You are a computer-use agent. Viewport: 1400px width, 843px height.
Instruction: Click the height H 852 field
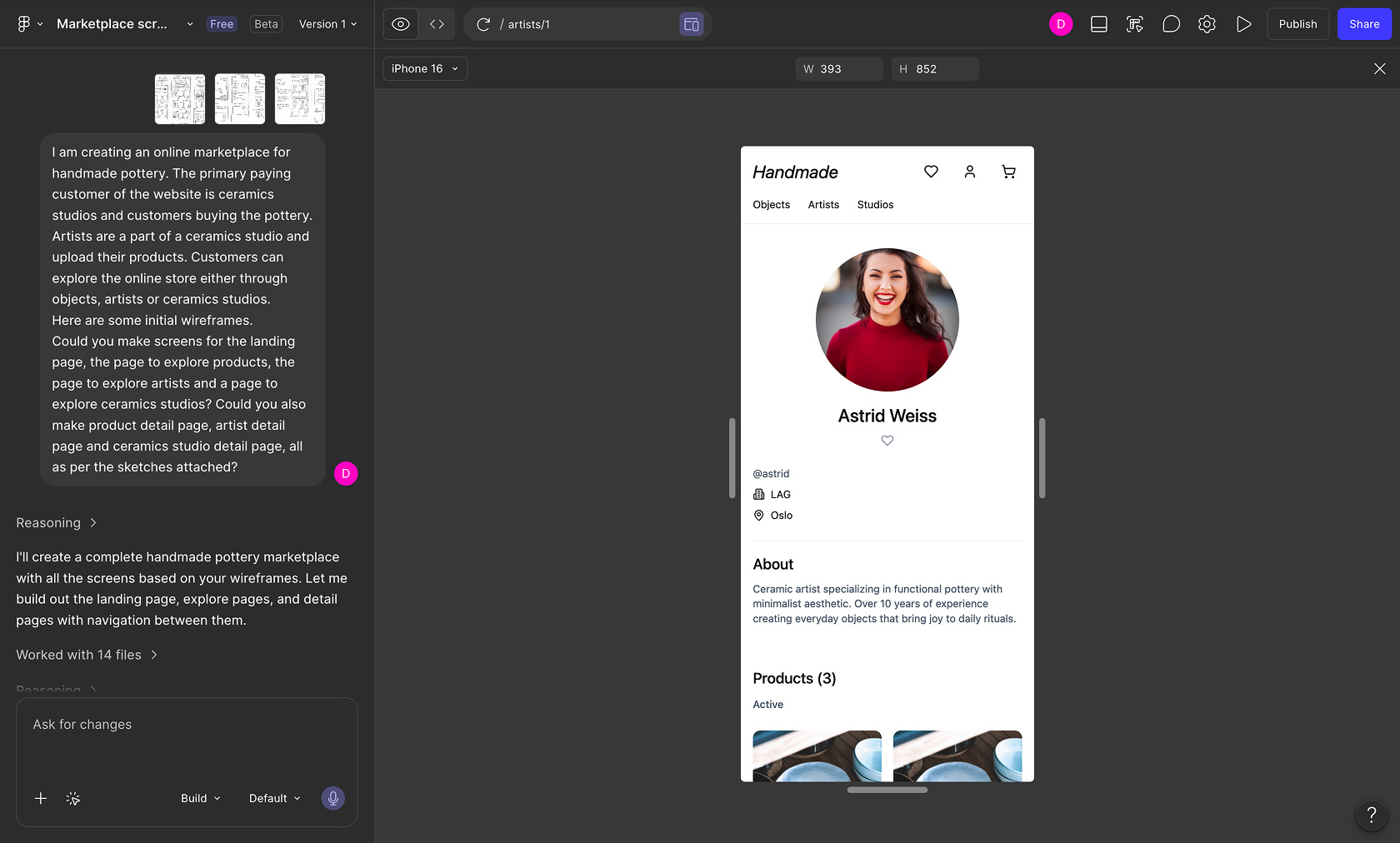pyautogui.click(x=935, y=69)
